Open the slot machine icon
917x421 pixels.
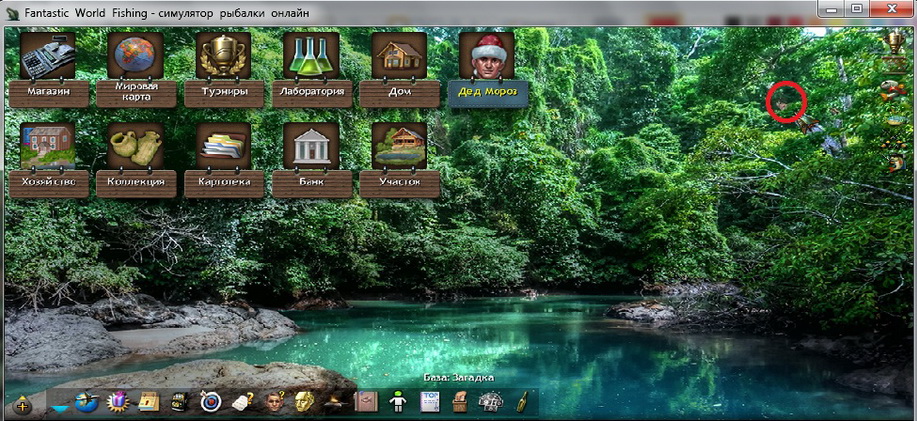(x=179, y=402)
